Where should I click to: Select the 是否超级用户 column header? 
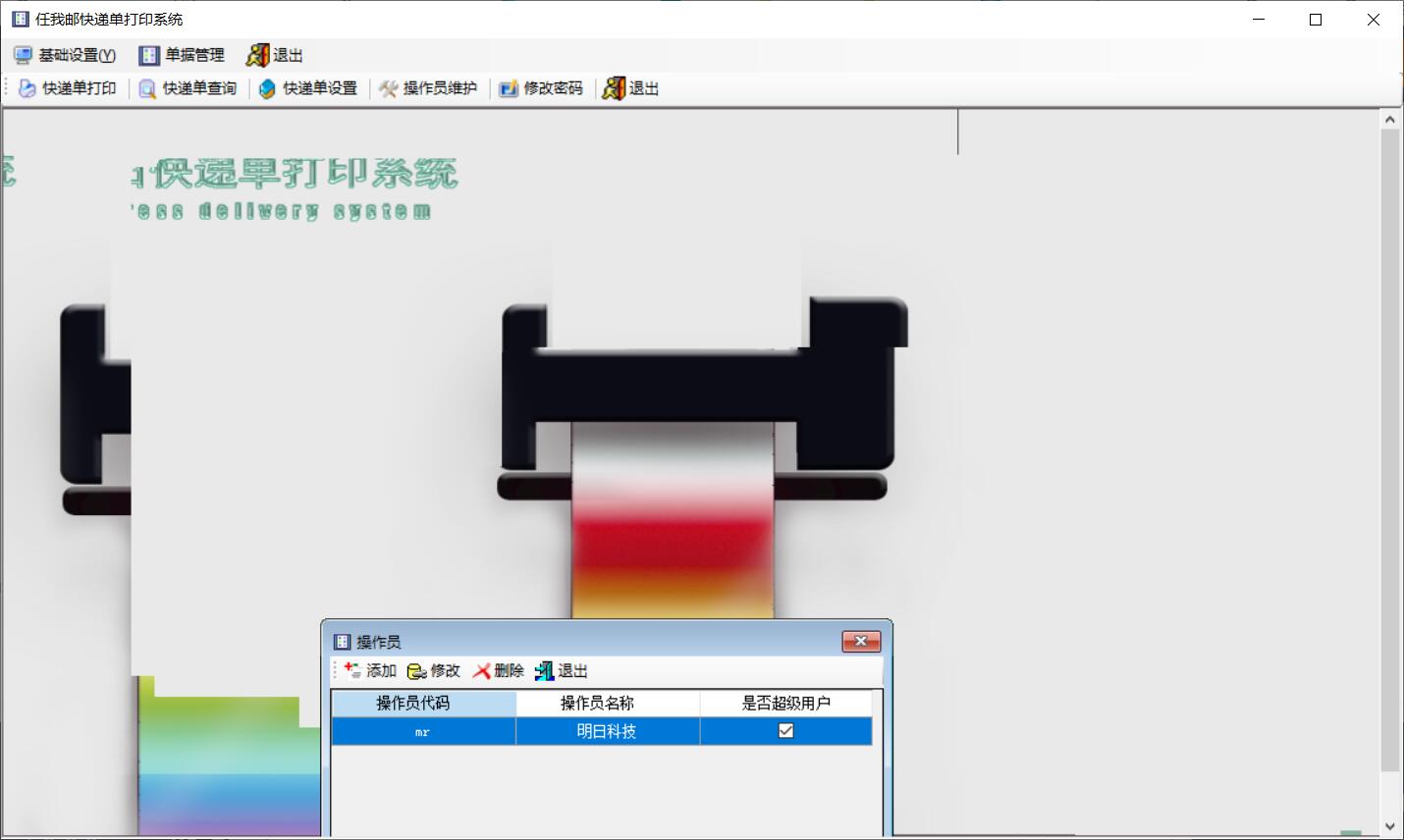785,703
